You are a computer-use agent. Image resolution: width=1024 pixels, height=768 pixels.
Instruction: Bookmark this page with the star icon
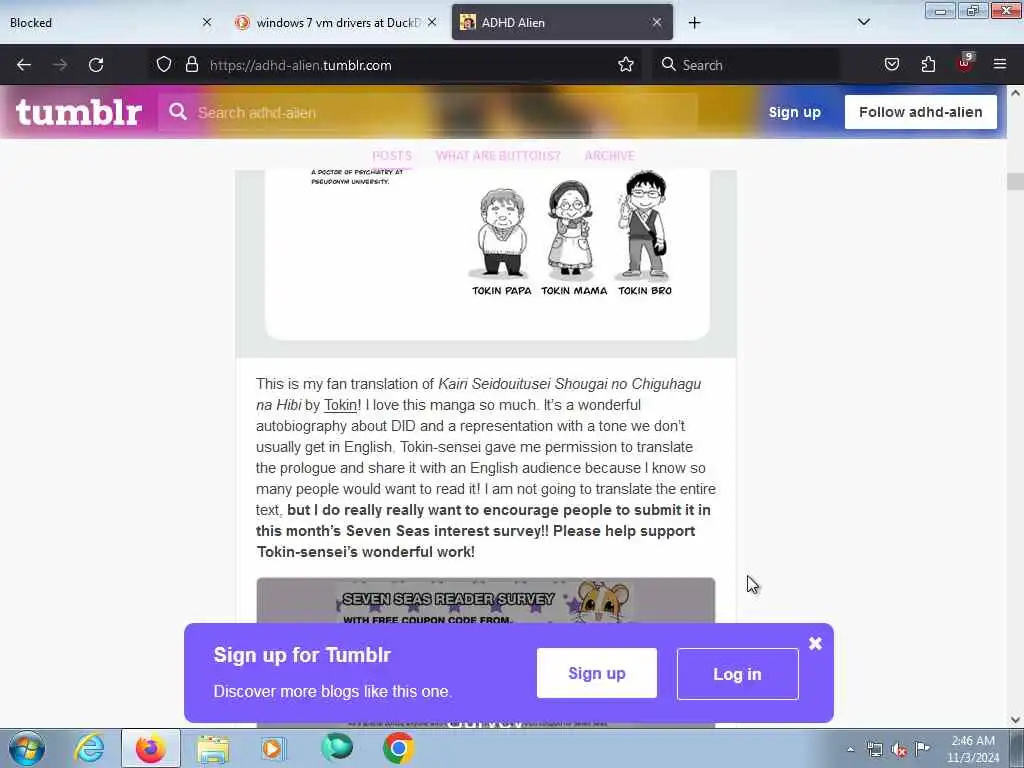click(x=626, y=64)
